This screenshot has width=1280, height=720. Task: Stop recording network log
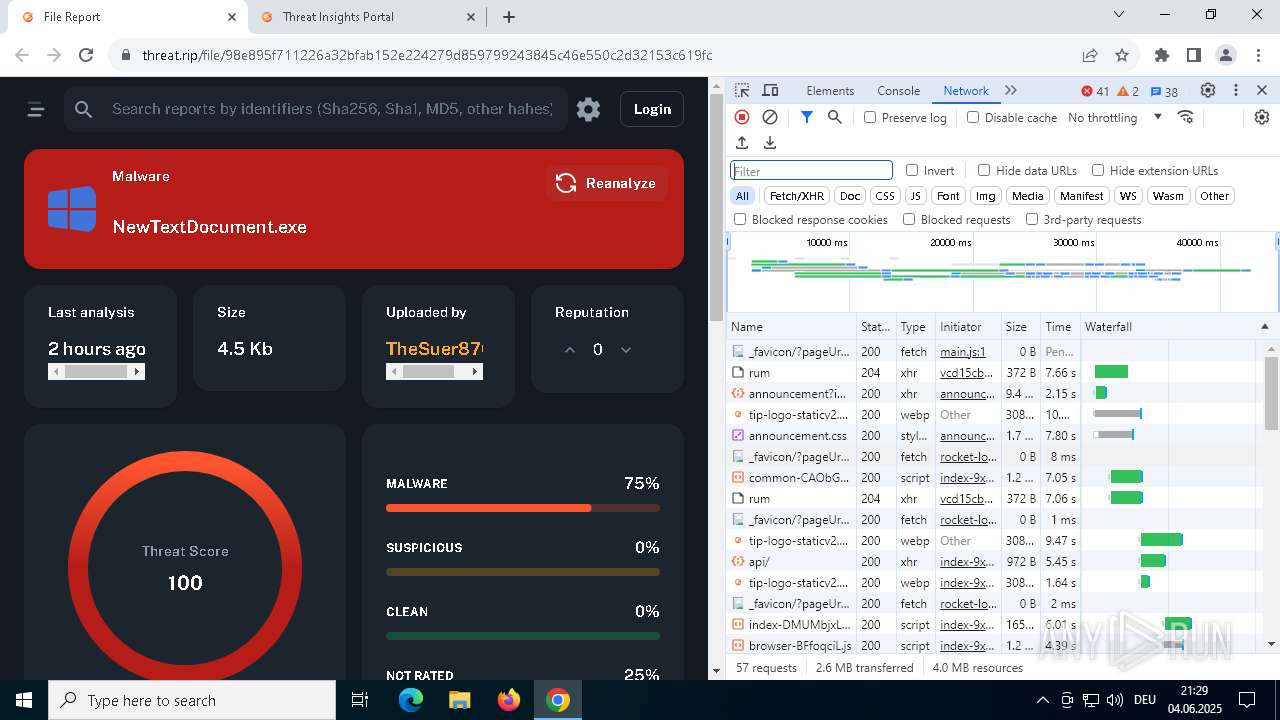(742, 117)
